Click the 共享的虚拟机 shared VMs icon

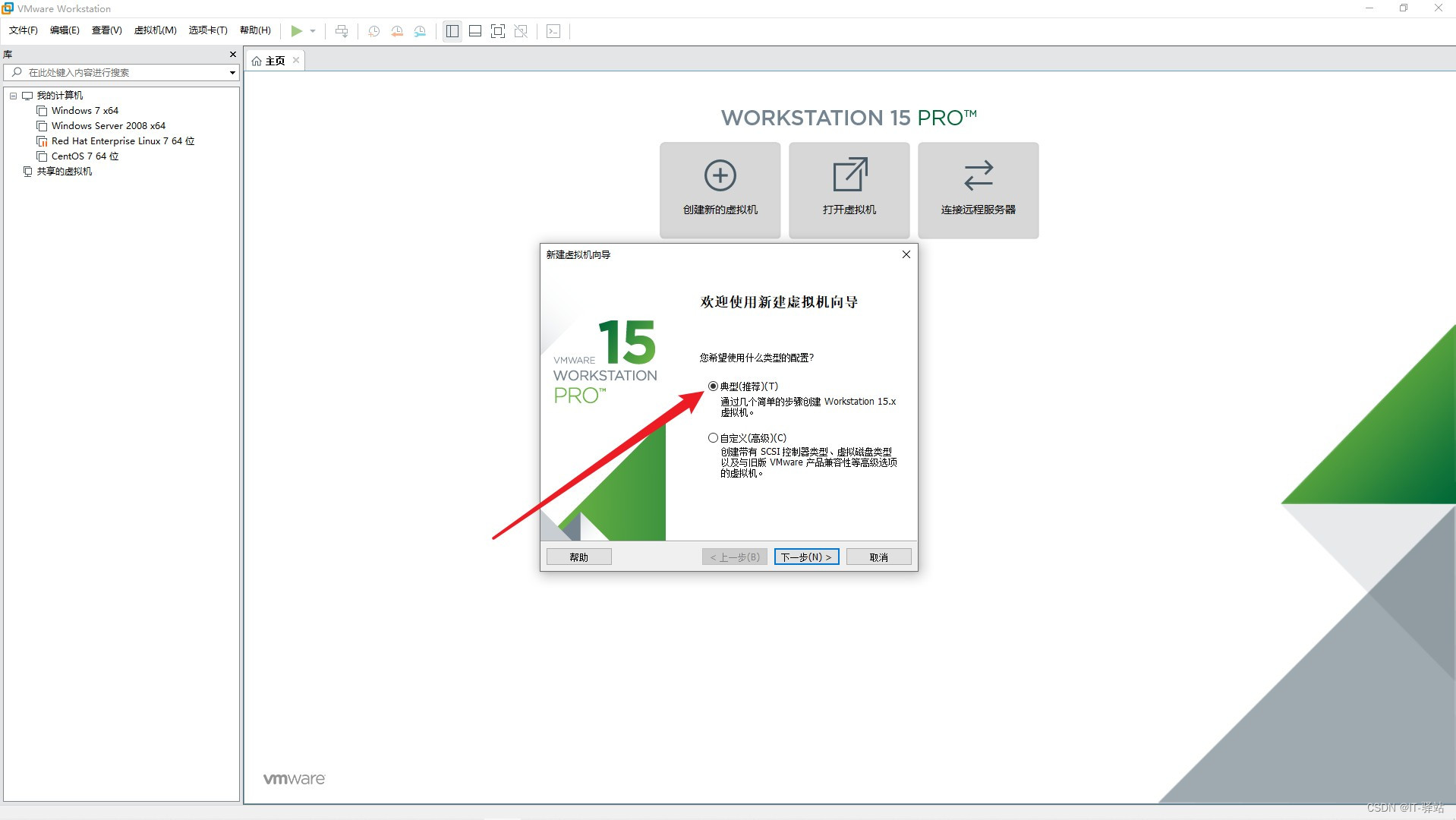tap(28, 172)
